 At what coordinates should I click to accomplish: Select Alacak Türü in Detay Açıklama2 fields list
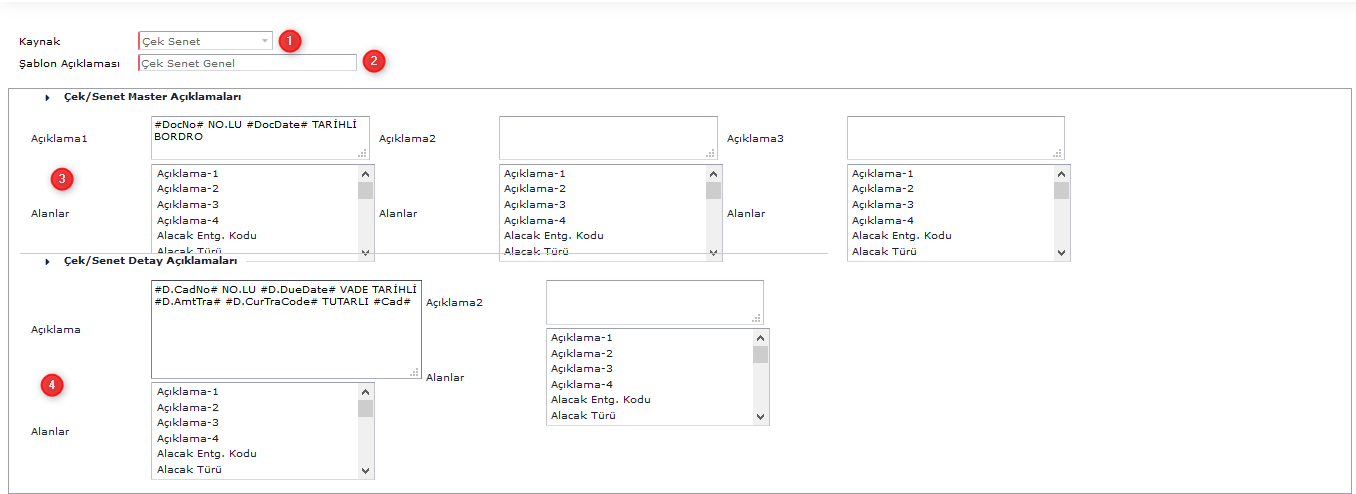pos(585,415)
